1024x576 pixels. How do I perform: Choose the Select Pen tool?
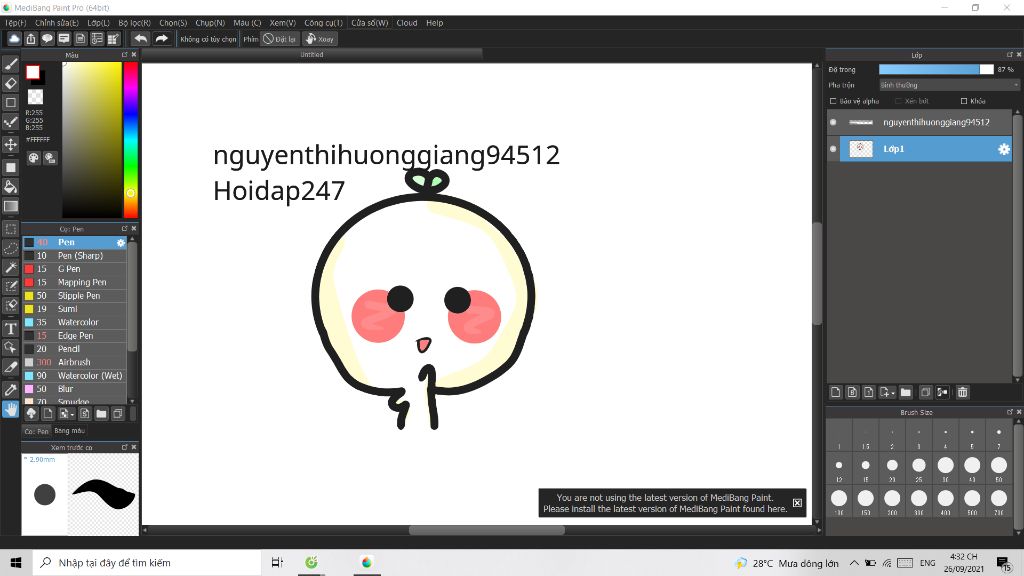tap(10, 286)
